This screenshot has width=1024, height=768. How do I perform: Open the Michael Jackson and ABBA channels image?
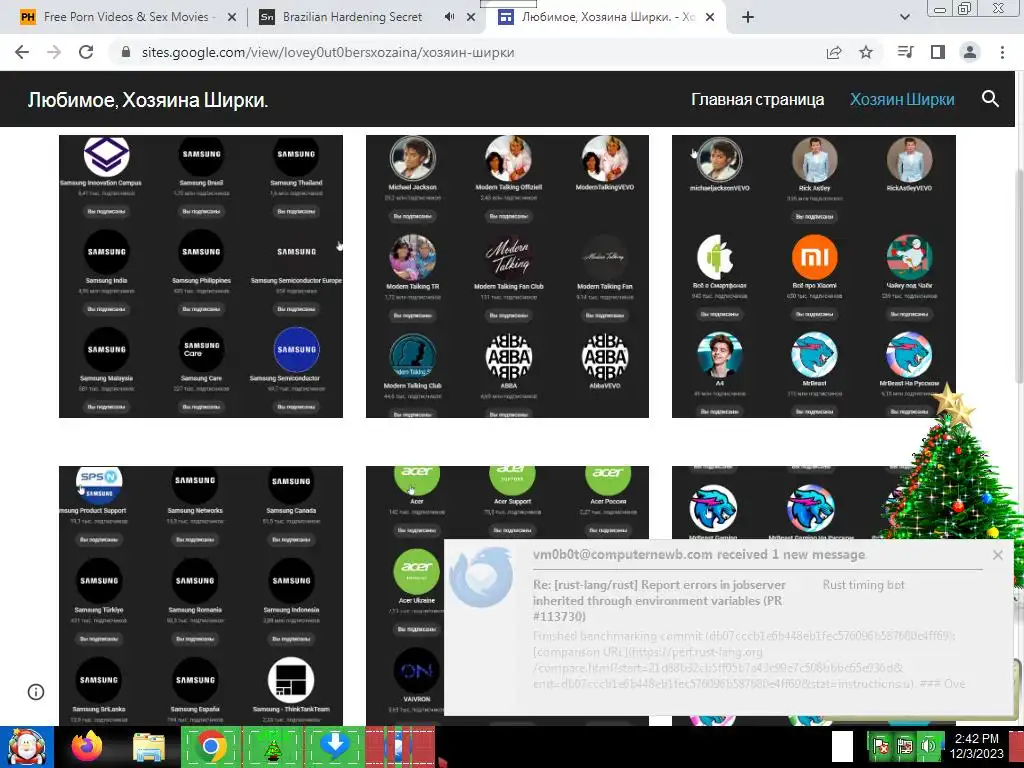coord(507,276)
